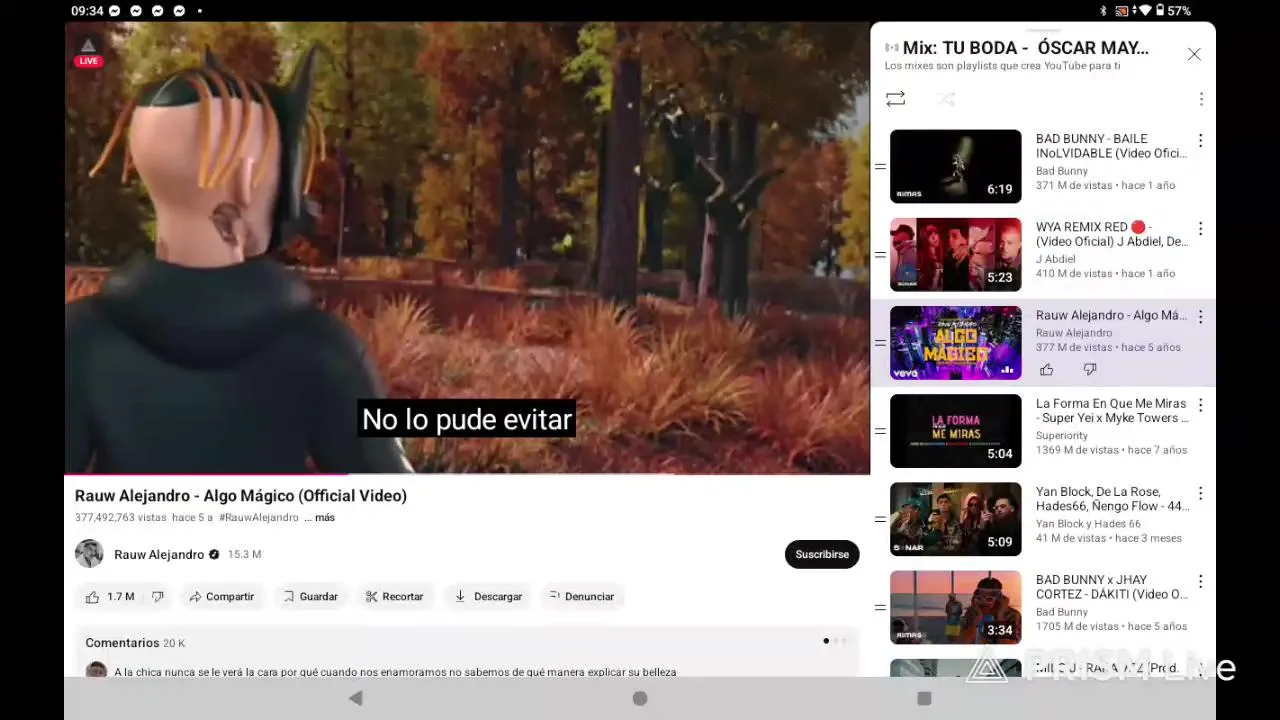Open Rauw Alejandro channel name link
The image size is (1280, 720).
coord(159,554)
